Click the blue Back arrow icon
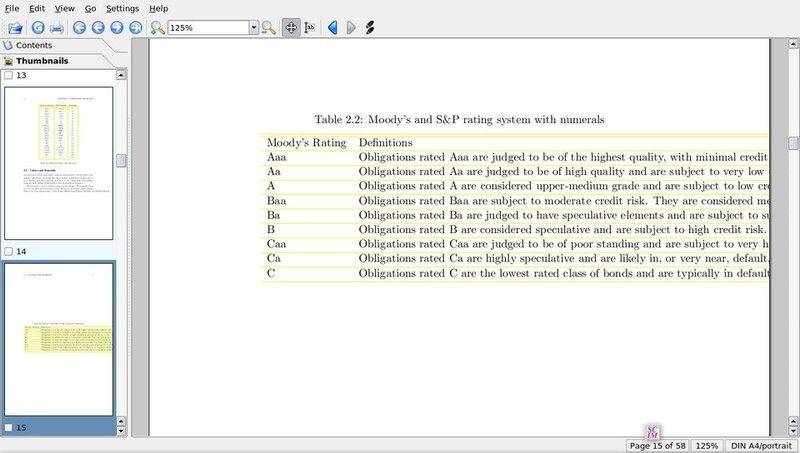This screenshot has height=453, width=800. 333,28
